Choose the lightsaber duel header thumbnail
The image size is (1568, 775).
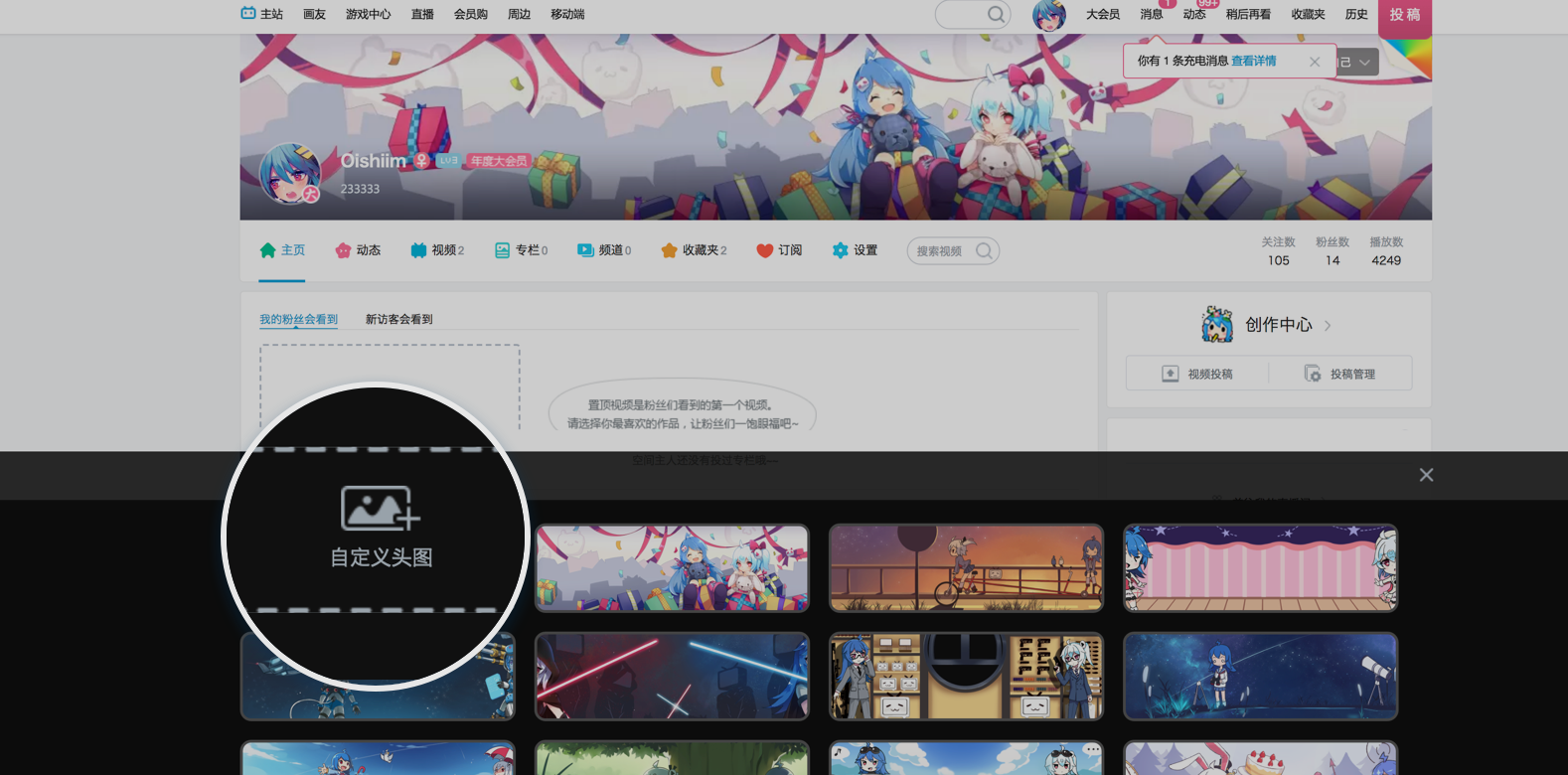pos(672,676)
